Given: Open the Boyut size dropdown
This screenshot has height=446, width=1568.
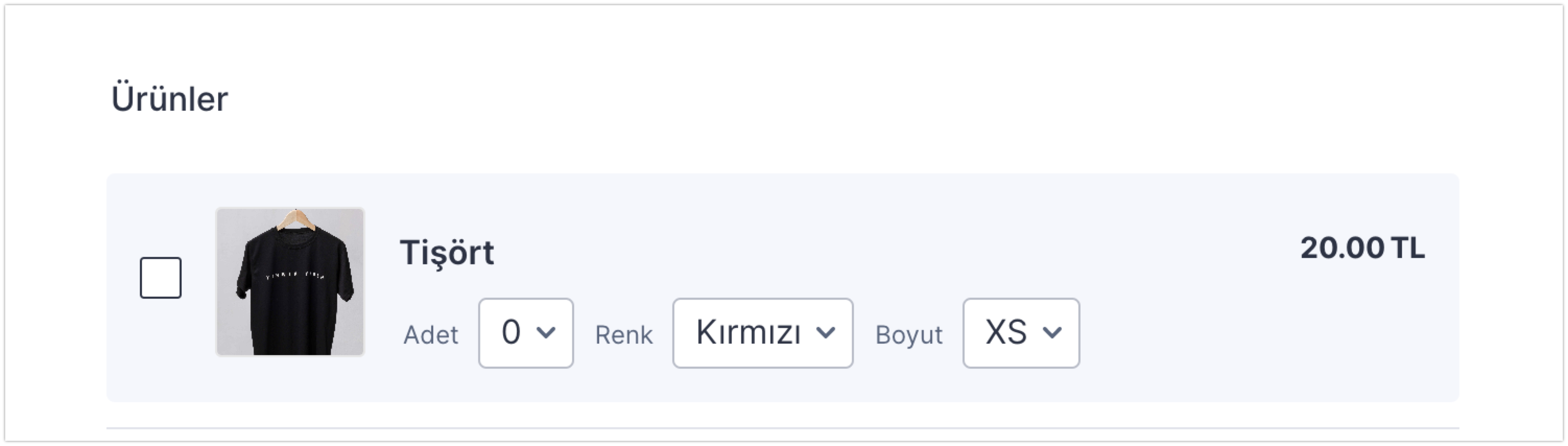Looking at the screenshot, I should [x=1021, y=333].
